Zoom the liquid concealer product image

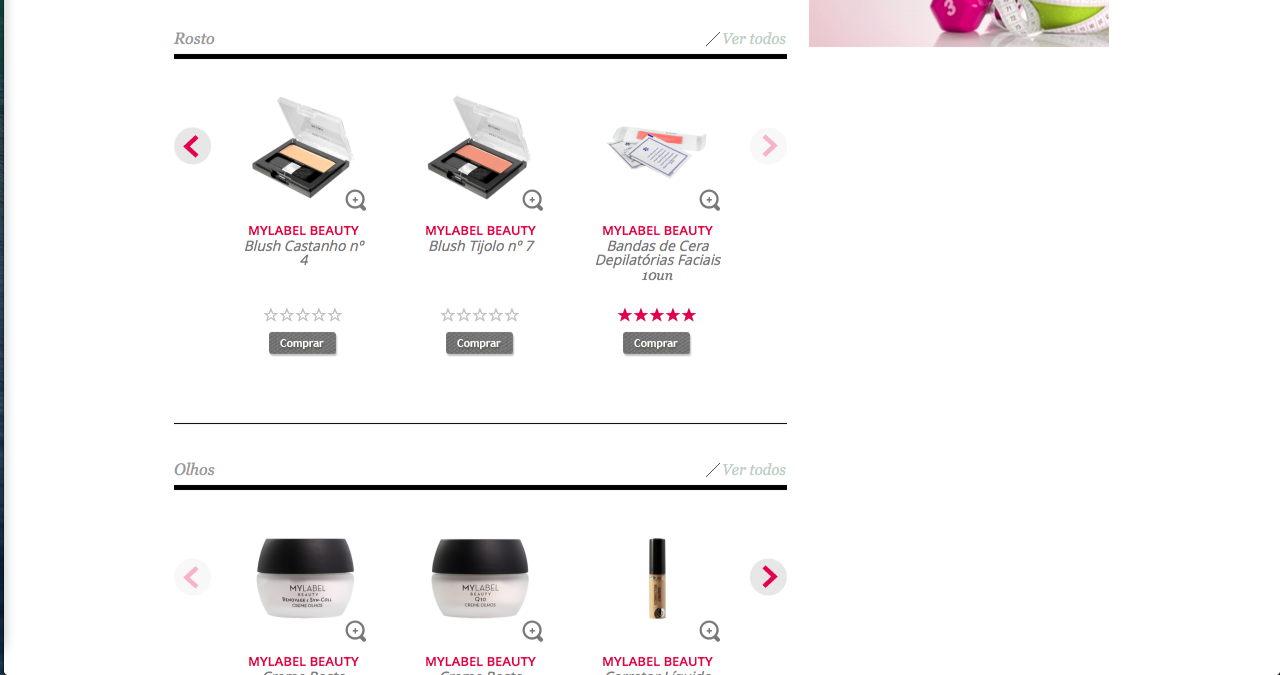(710, 631)
